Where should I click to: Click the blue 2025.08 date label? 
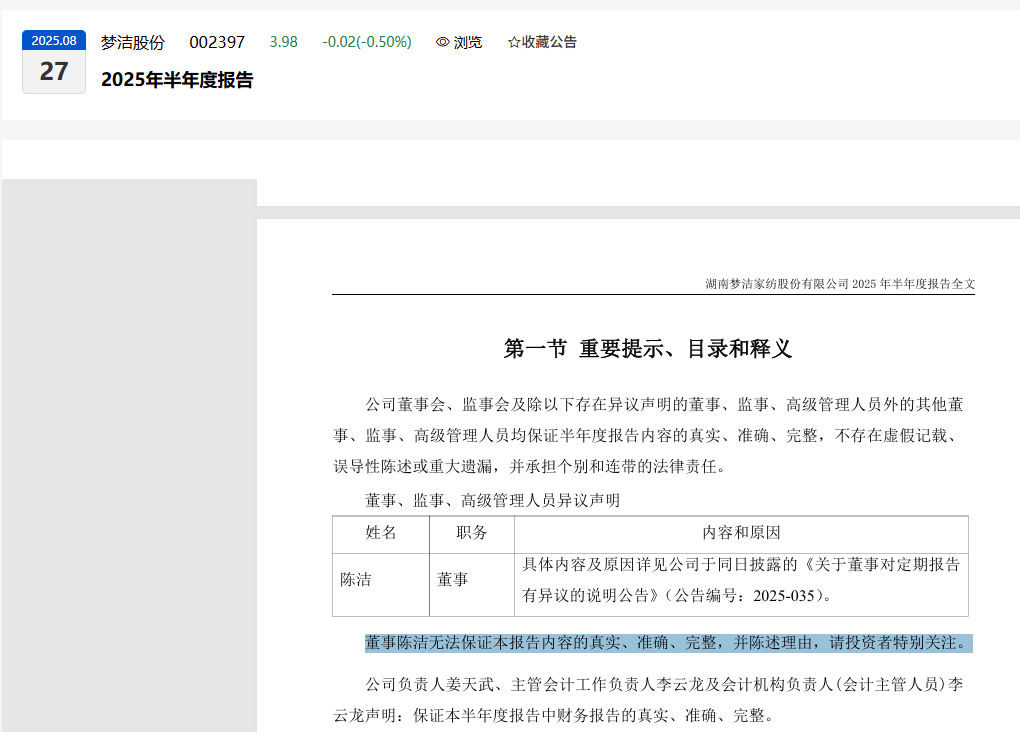click(54, 41)
